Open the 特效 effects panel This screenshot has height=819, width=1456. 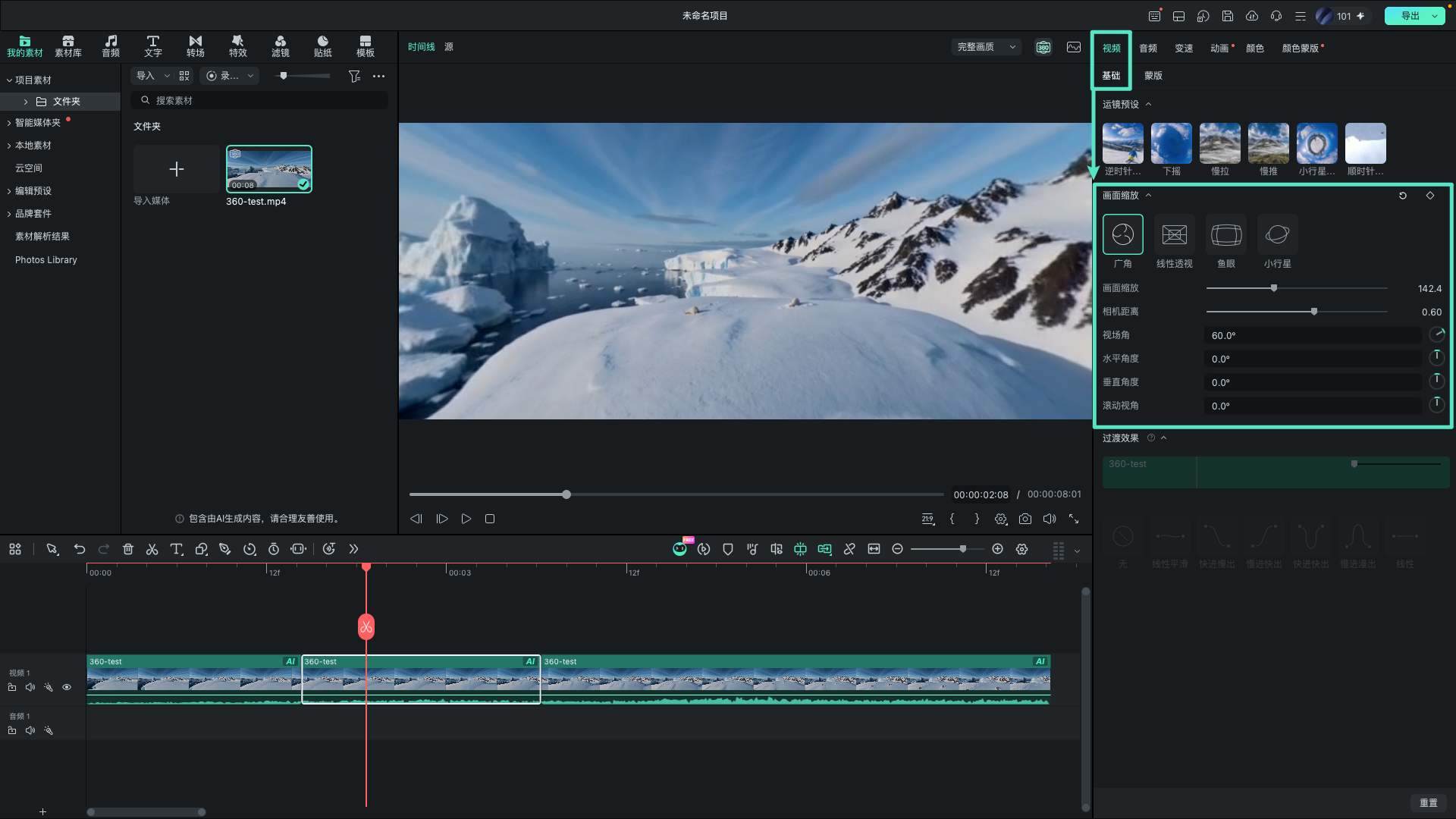click(238, 46)
